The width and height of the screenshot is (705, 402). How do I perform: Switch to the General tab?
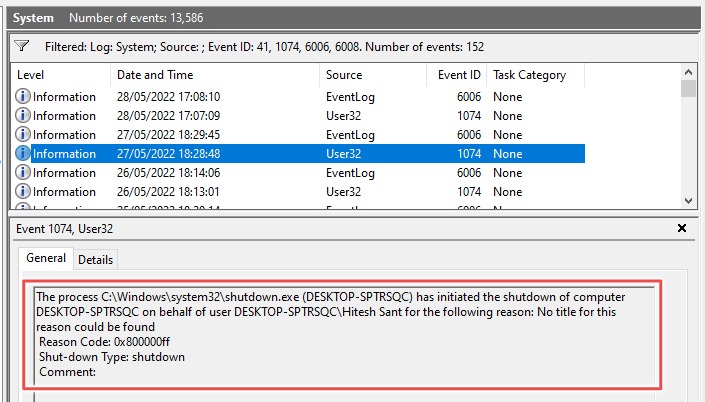tap(46, 258)
